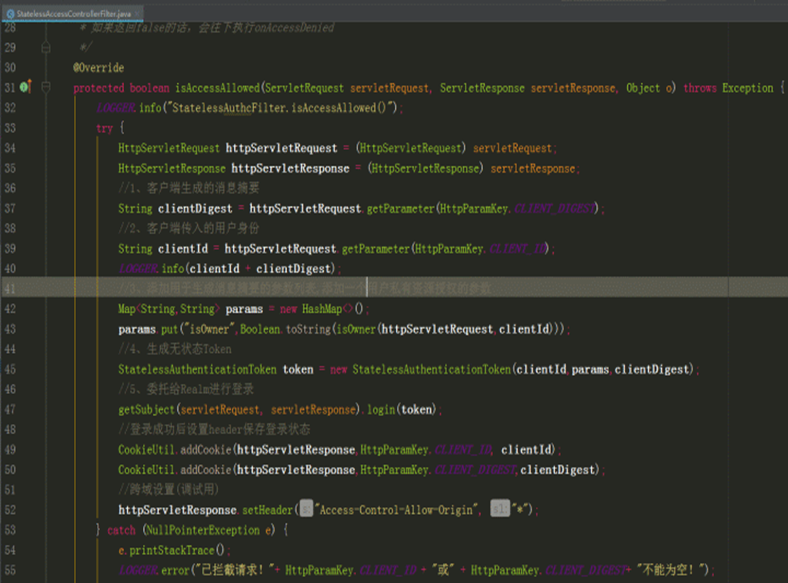Click the @Override annotation
The height and width of the screenshot is (583, 788).
pyautogui.click(x=98, y=67)
